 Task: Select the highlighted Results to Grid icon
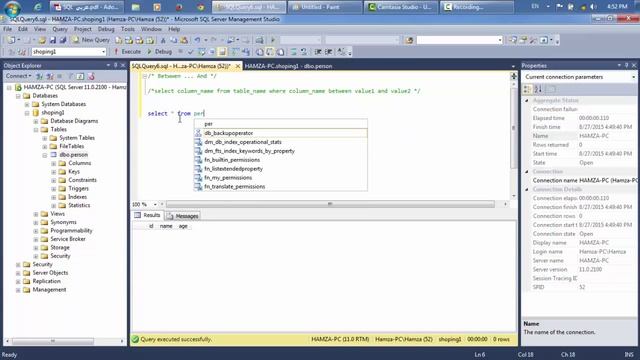pos(270,52)
